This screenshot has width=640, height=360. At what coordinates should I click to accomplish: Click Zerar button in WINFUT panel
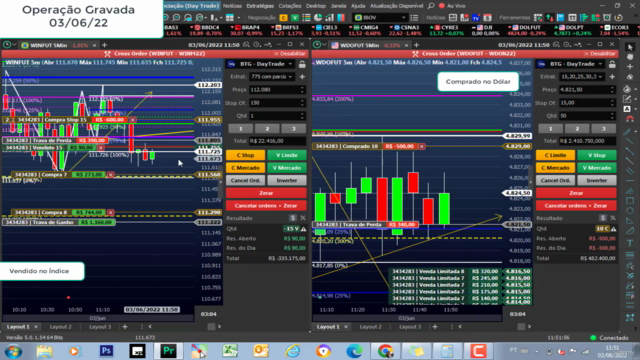pyautogui.click(x=266, y=193)
